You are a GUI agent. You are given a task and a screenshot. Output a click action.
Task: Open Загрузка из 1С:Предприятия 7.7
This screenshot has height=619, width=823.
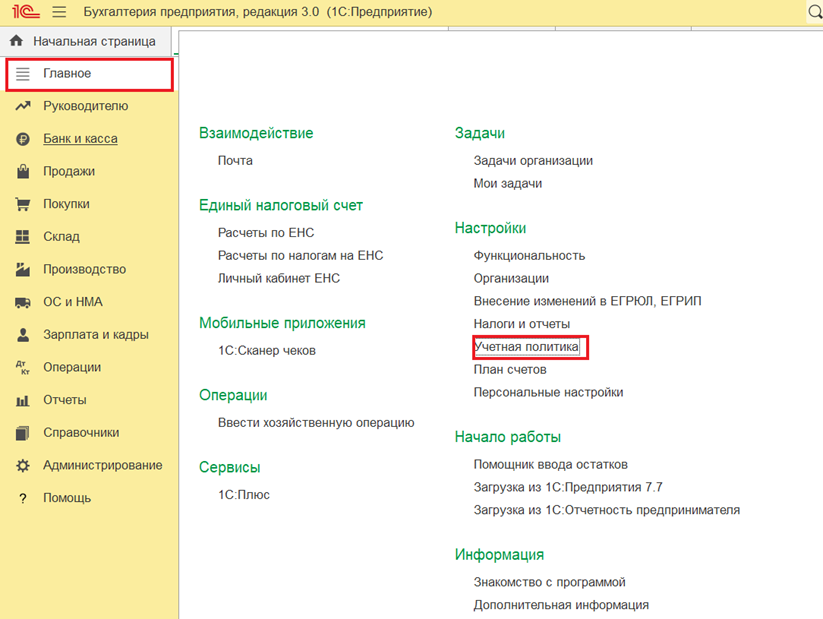[568, 487]
